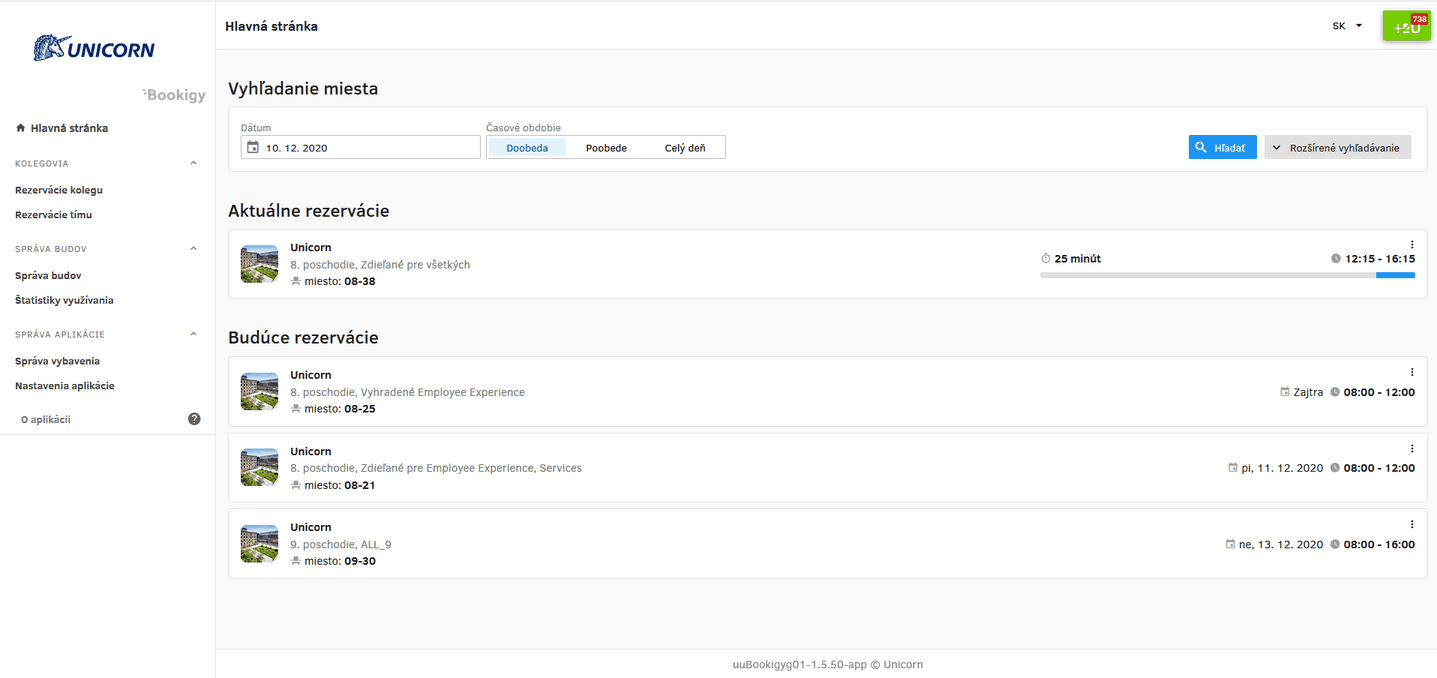The width and height of the screenshot is (1437, 678).
Task: Click the timer icon beside 25 minút
Action: coord(1046,259)
